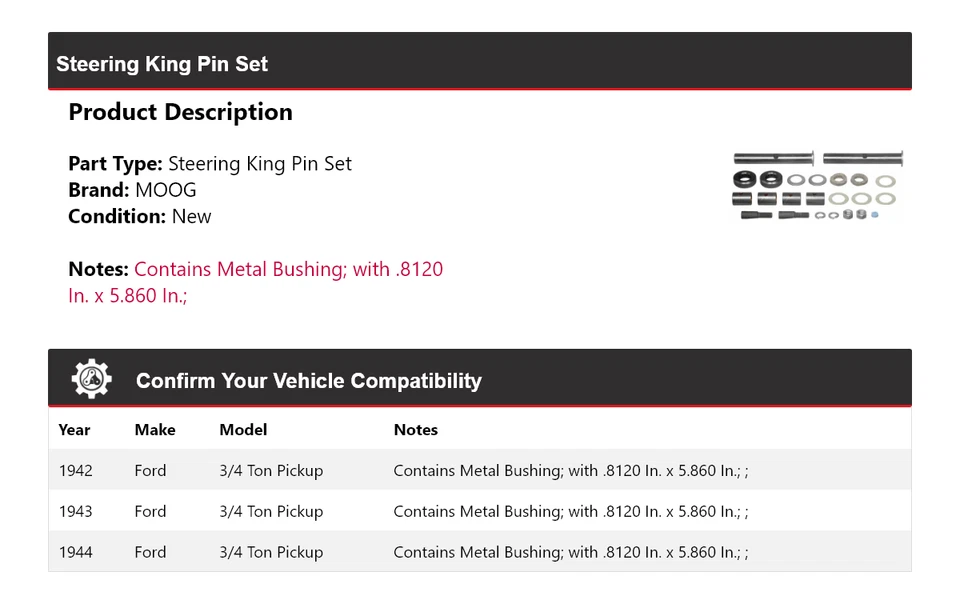Select the 1943 year row
Screen dimensions: 960x604
(76, 511)
